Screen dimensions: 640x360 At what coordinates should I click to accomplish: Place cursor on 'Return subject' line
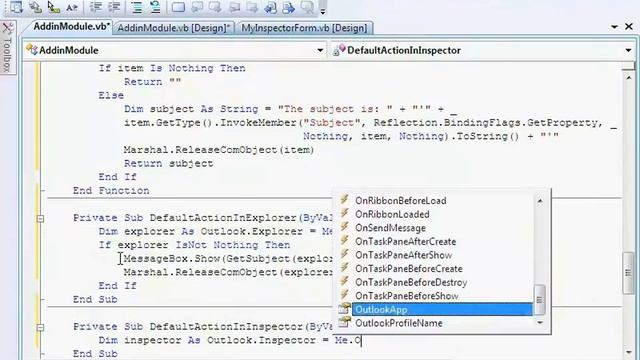(x=169, y=164)
